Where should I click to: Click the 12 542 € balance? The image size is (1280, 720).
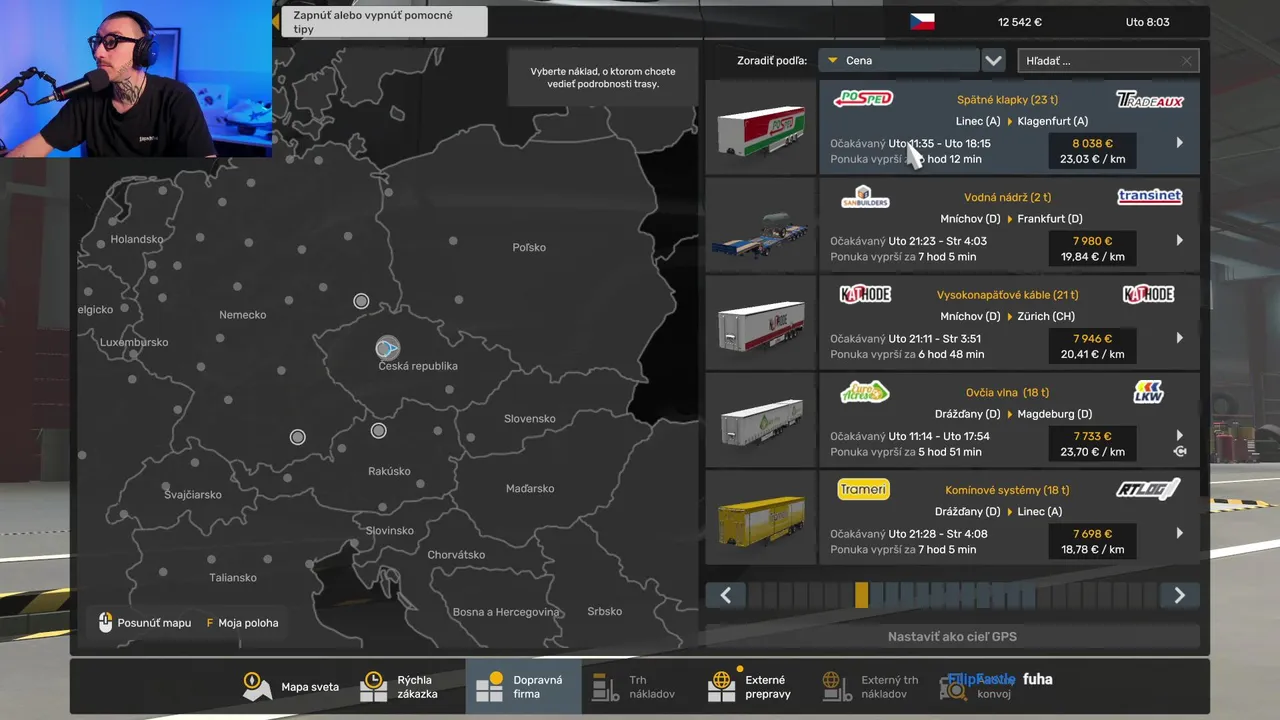[x=1020, y=22]
